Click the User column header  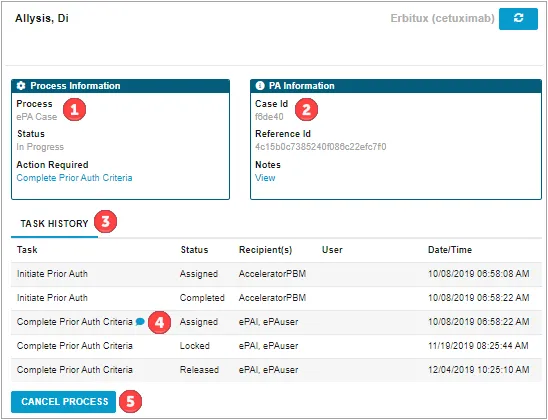[332, 250]
